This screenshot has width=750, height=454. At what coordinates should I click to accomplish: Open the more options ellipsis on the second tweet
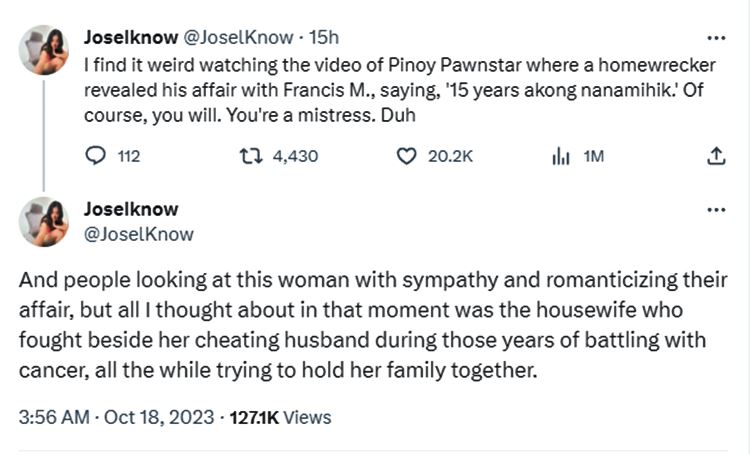[x=716, y=210]
